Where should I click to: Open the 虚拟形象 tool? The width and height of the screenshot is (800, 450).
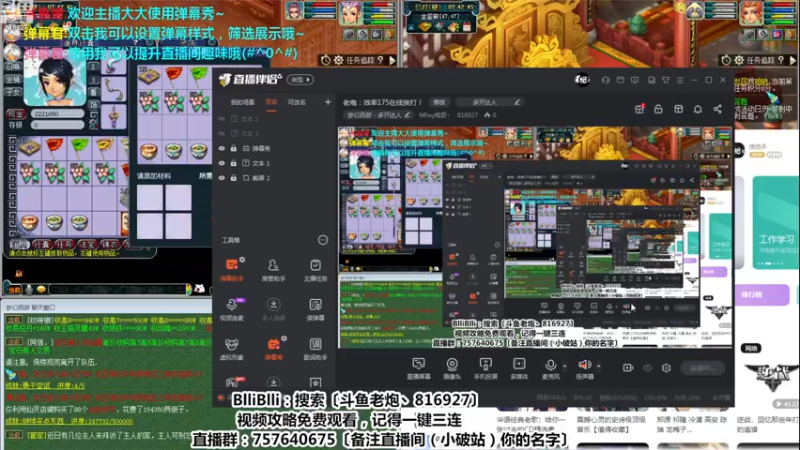(x=232, y=348)
